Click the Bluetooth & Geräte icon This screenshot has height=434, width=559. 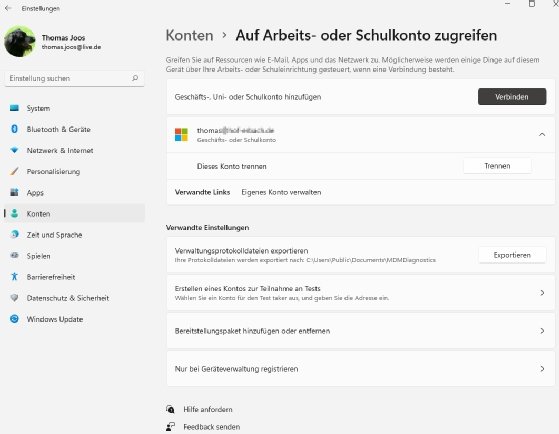click(x=14, y=129)
